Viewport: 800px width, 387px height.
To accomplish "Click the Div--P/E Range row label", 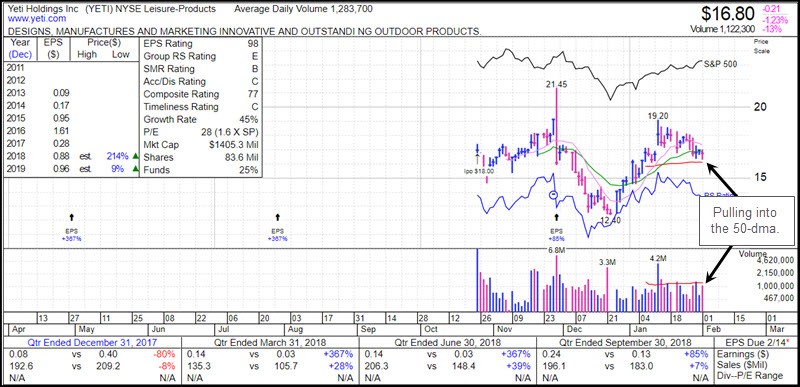I will 750,376.
